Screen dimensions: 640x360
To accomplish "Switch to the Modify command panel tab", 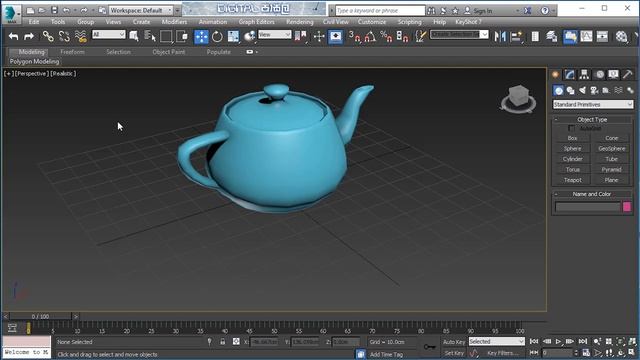I will (x=570, y=74).
